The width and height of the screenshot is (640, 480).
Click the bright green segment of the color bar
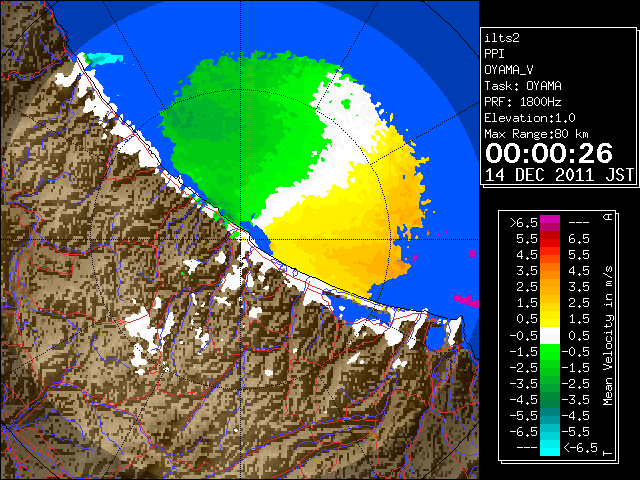pyautogui.click(x=550, y=352)
